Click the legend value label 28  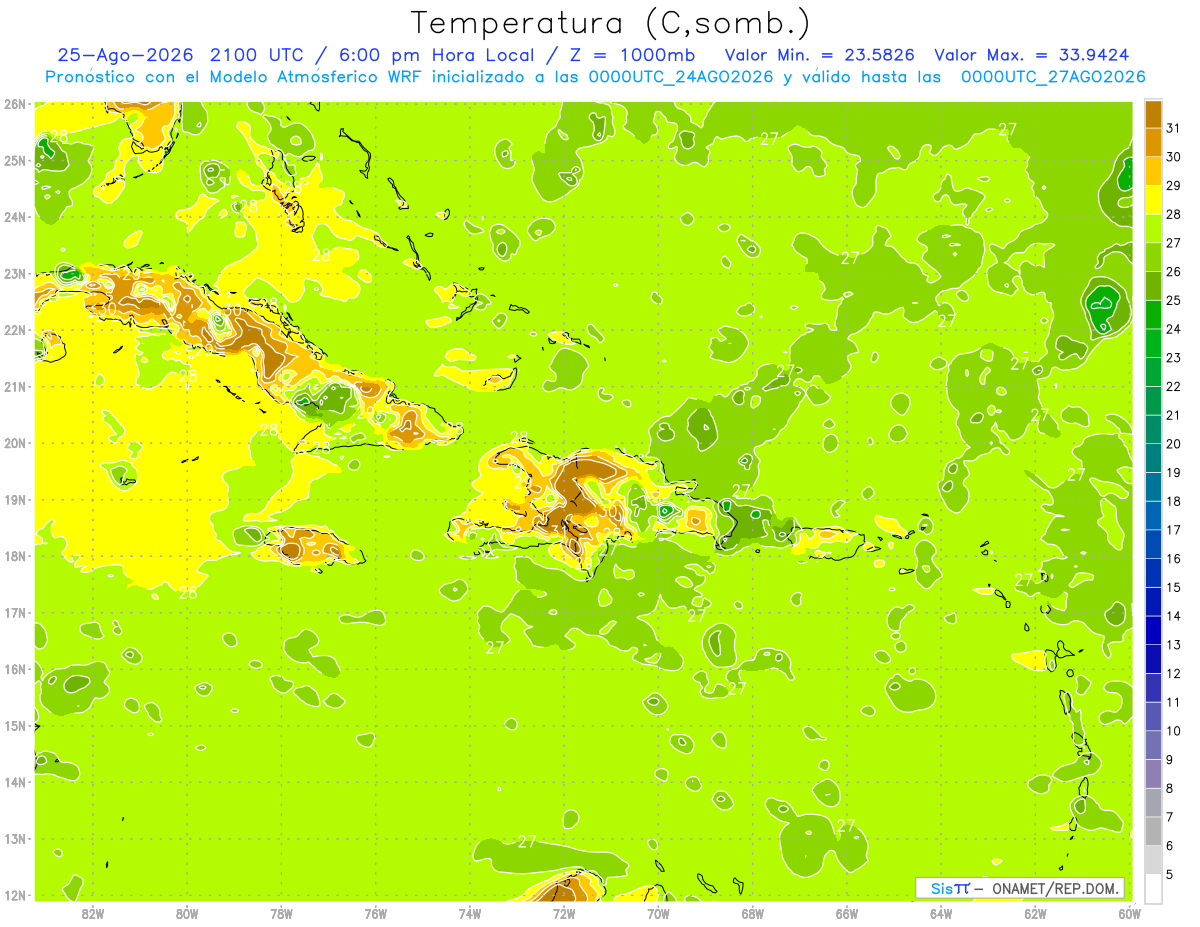point(1174,214)
